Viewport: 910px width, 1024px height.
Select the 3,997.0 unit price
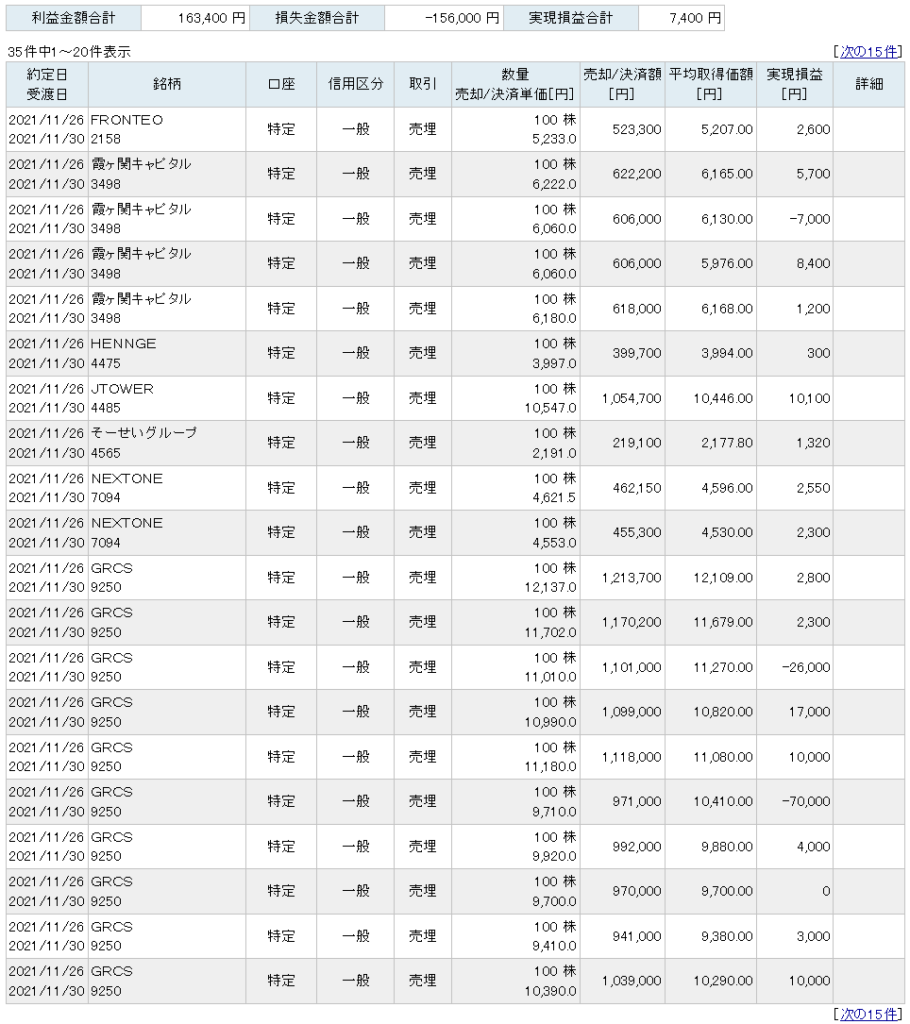555,364
